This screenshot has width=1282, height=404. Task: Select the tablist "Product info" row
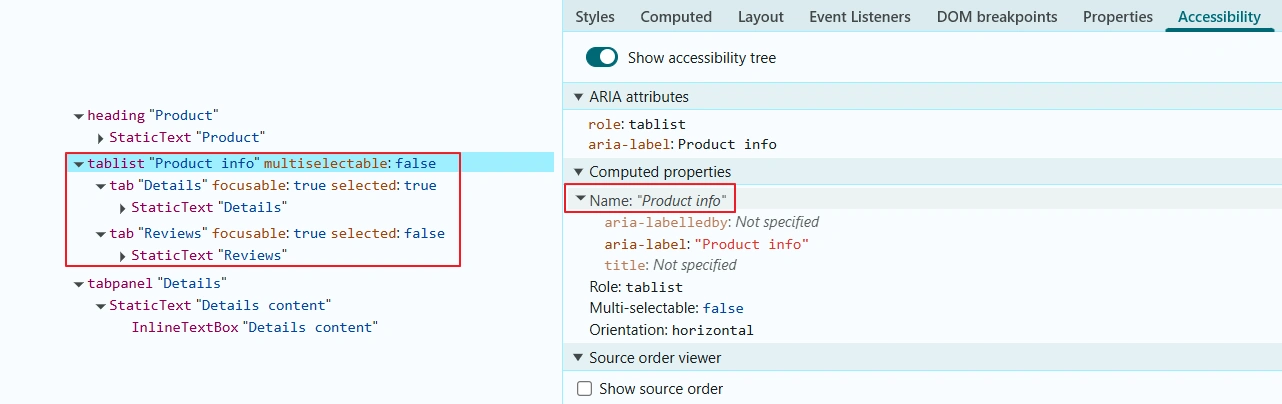[261, 163]
